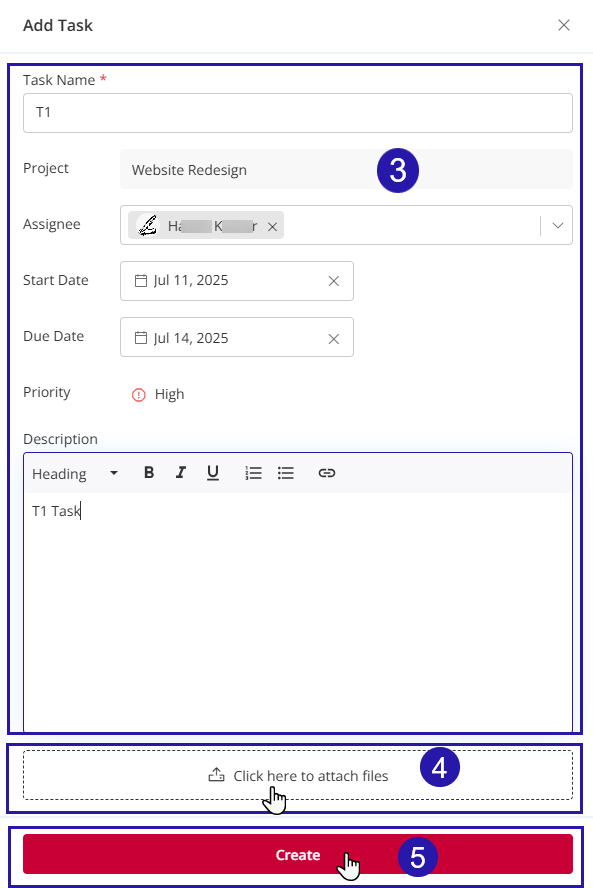Close the Add Task dialog
593x888 pixels.
pos(564,25)
